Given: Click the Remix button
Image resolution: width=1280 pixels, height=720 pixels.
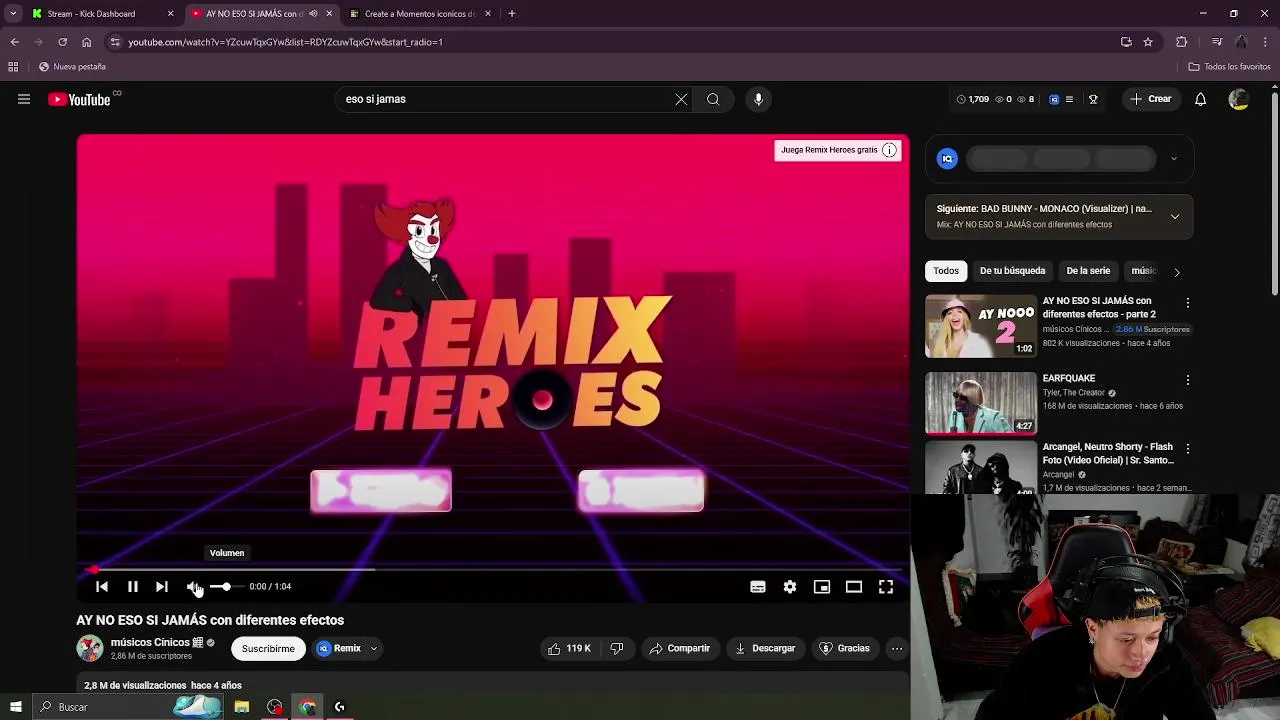Looking at the screenshot, I should point(339,649).
